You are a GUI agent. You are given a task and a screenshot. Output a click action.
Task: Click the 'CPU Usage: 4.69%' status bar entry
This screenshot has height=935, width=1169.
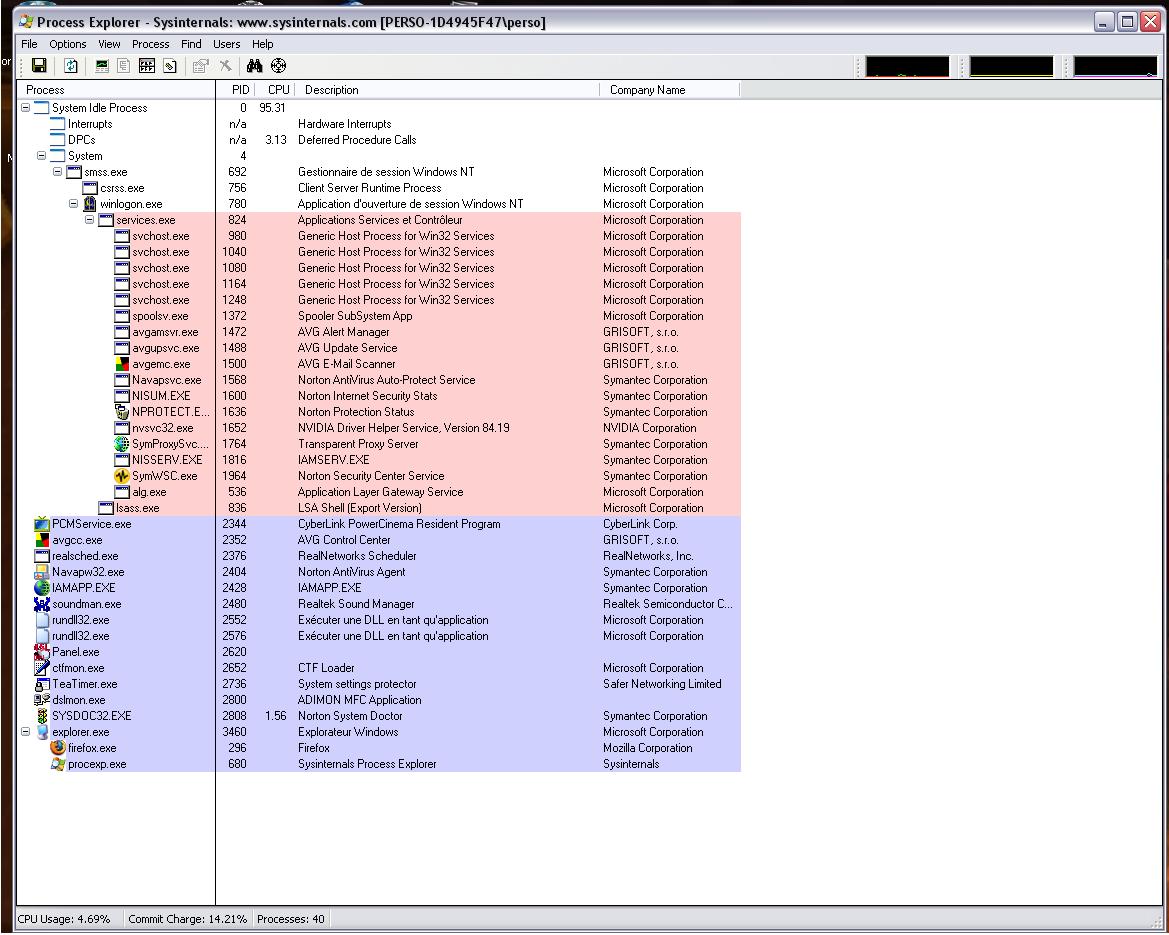(x=64, y=919)
